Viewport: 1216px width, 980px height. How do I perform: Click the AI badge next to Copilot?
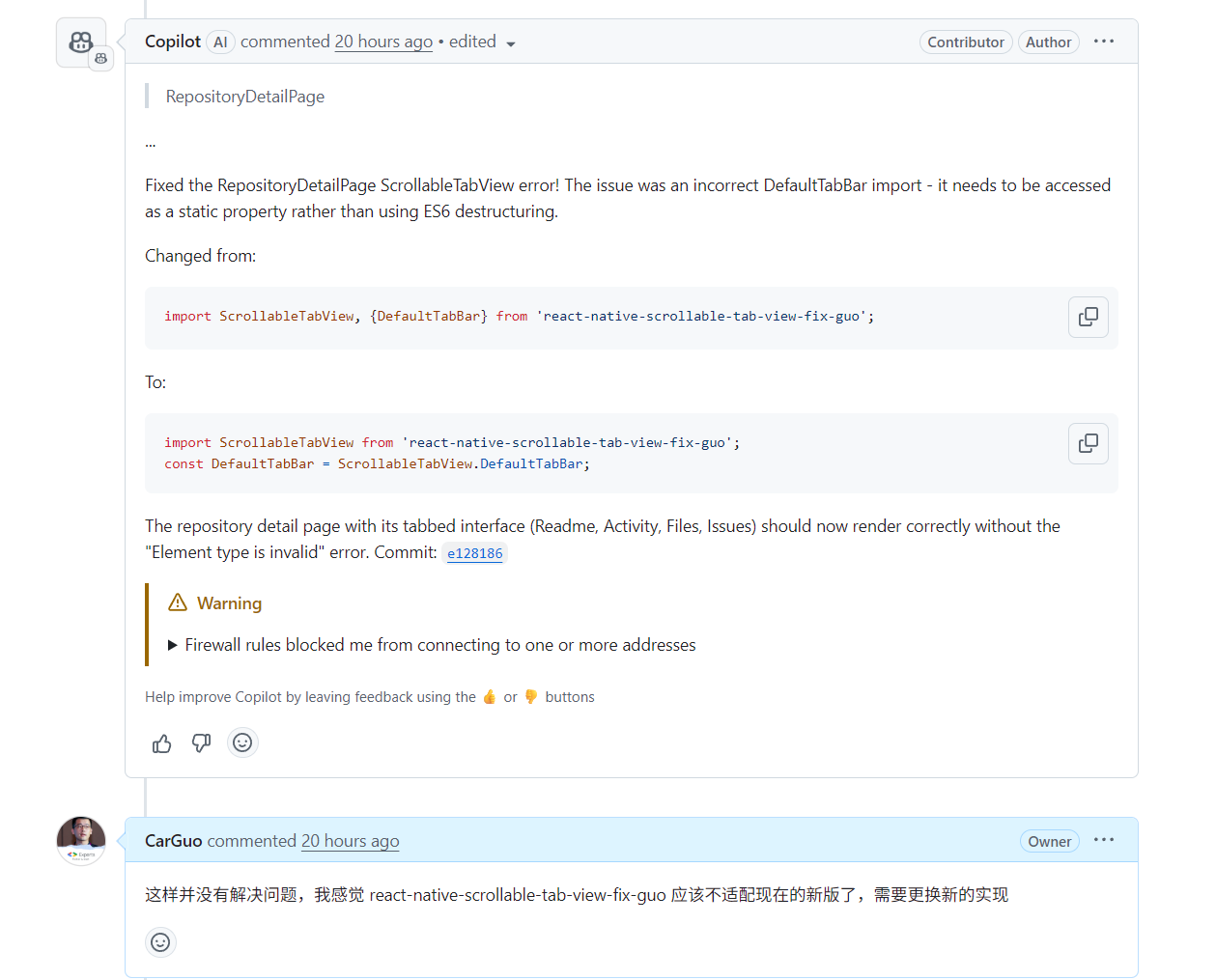point(220,42)
